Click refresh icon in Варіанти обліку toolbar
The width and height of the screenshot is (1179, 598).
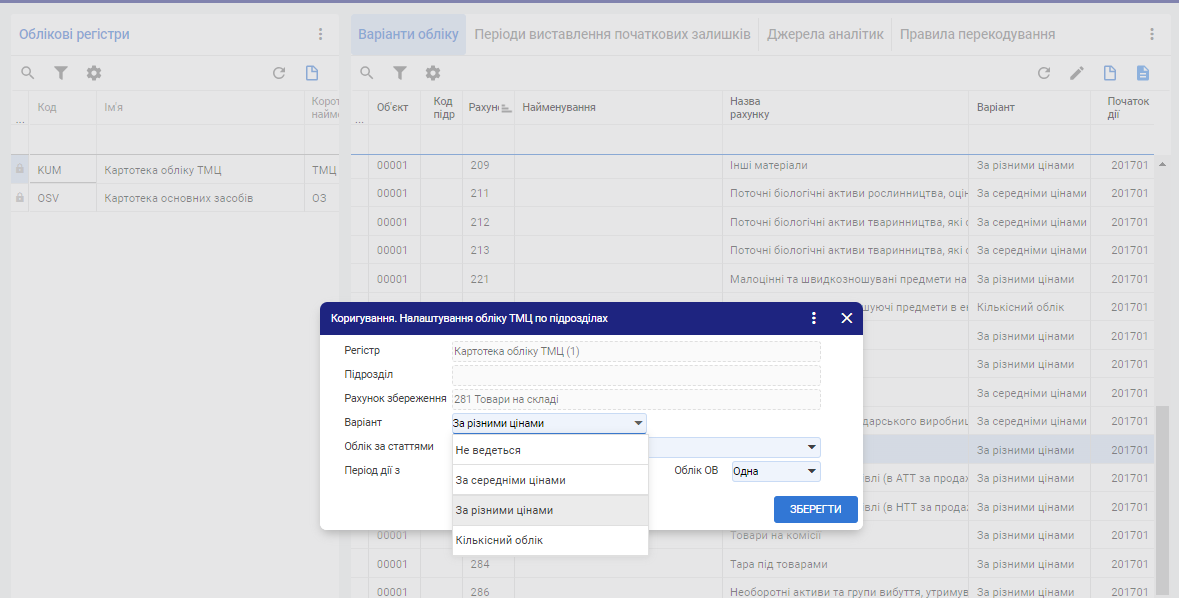click(1044, 73)
